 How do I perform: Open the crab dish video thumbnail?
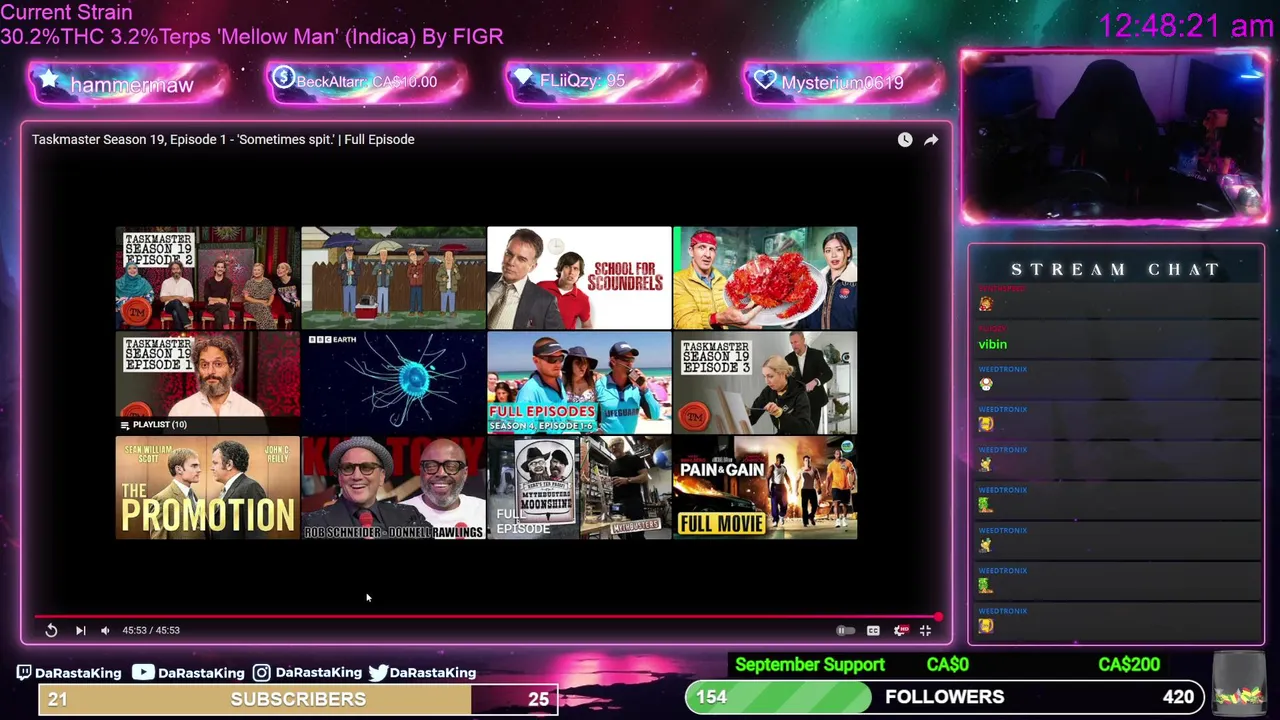765,278
